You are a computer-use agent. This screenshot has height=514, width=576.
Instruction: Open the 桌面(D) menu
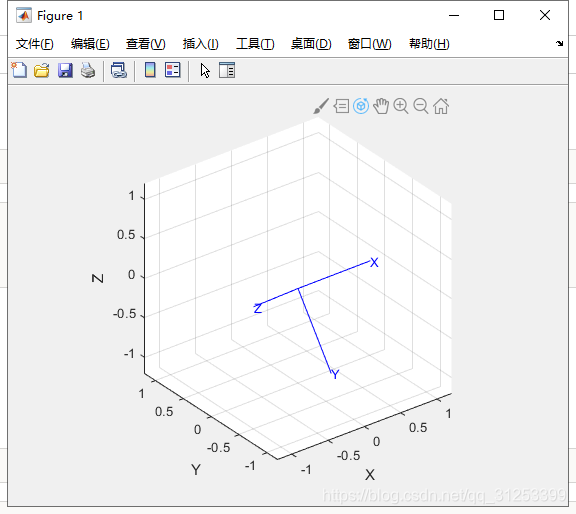311,44
